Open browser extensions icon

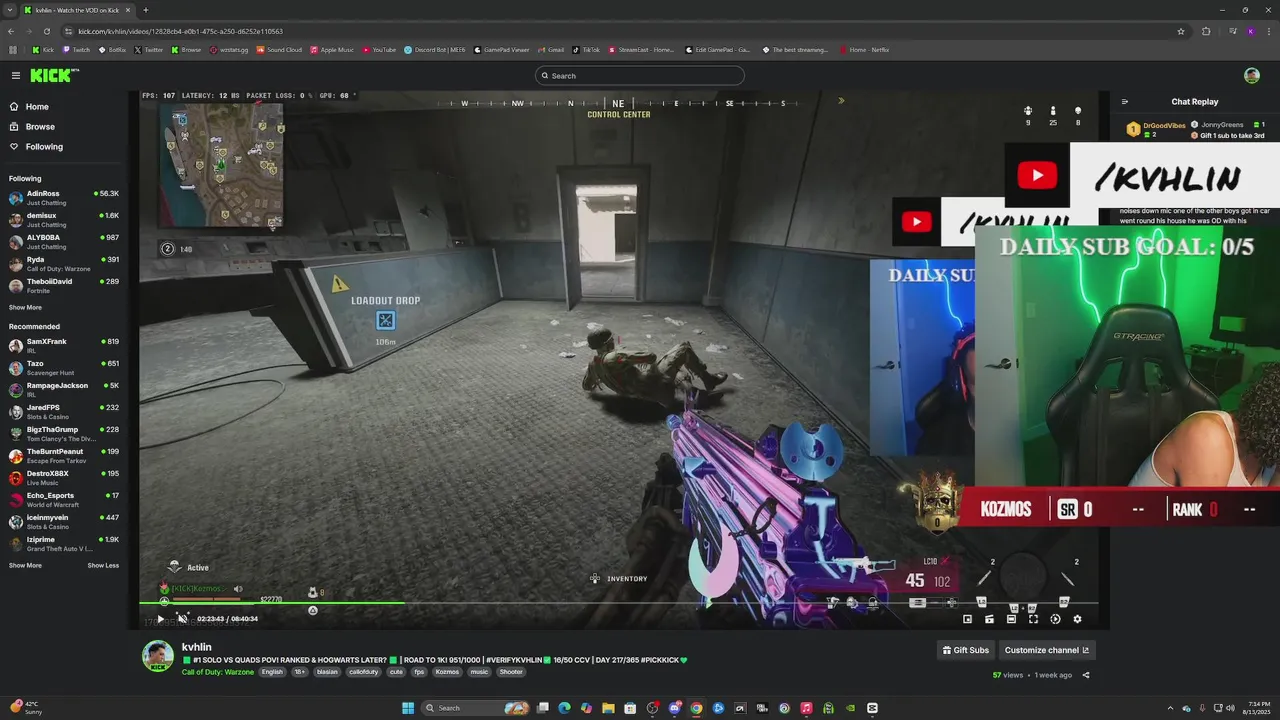point(1206,31)
